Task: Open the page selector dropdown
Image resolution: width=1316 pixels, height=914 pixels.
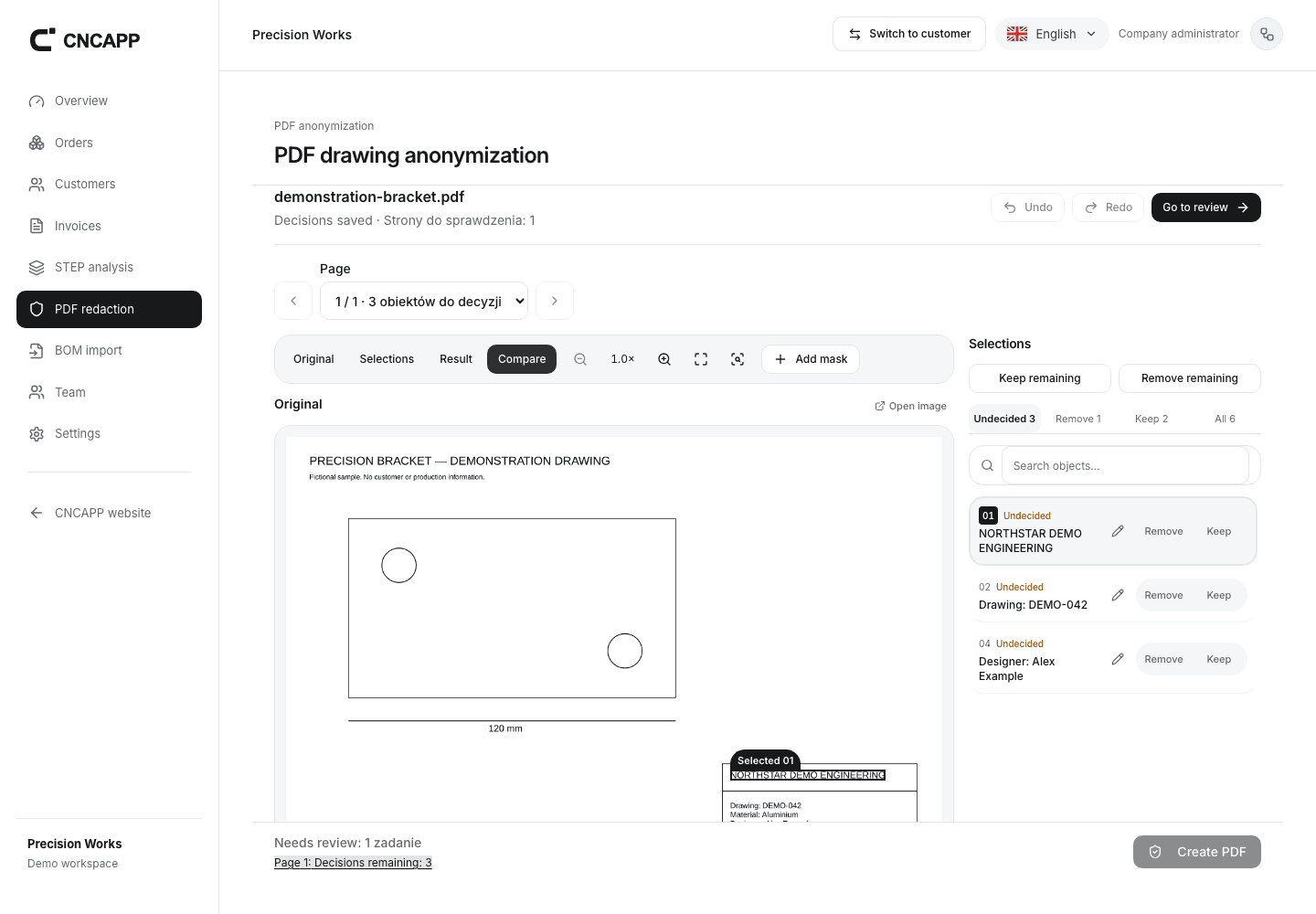Action: [x=424, y=301]
